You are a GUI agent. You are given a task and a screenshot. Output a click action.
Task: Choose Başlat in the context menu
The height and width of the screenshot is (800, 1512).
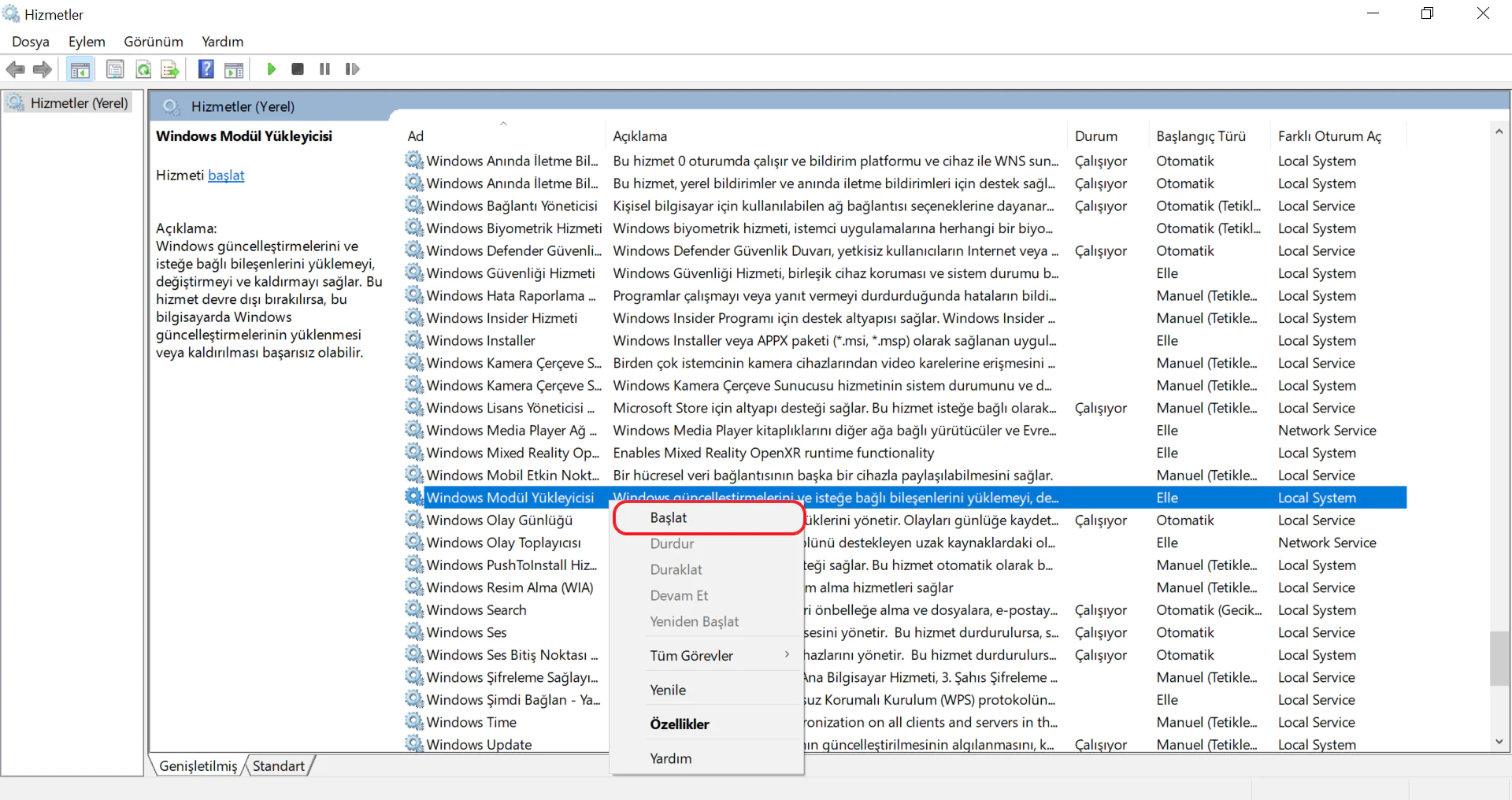[x=669, y=517]
